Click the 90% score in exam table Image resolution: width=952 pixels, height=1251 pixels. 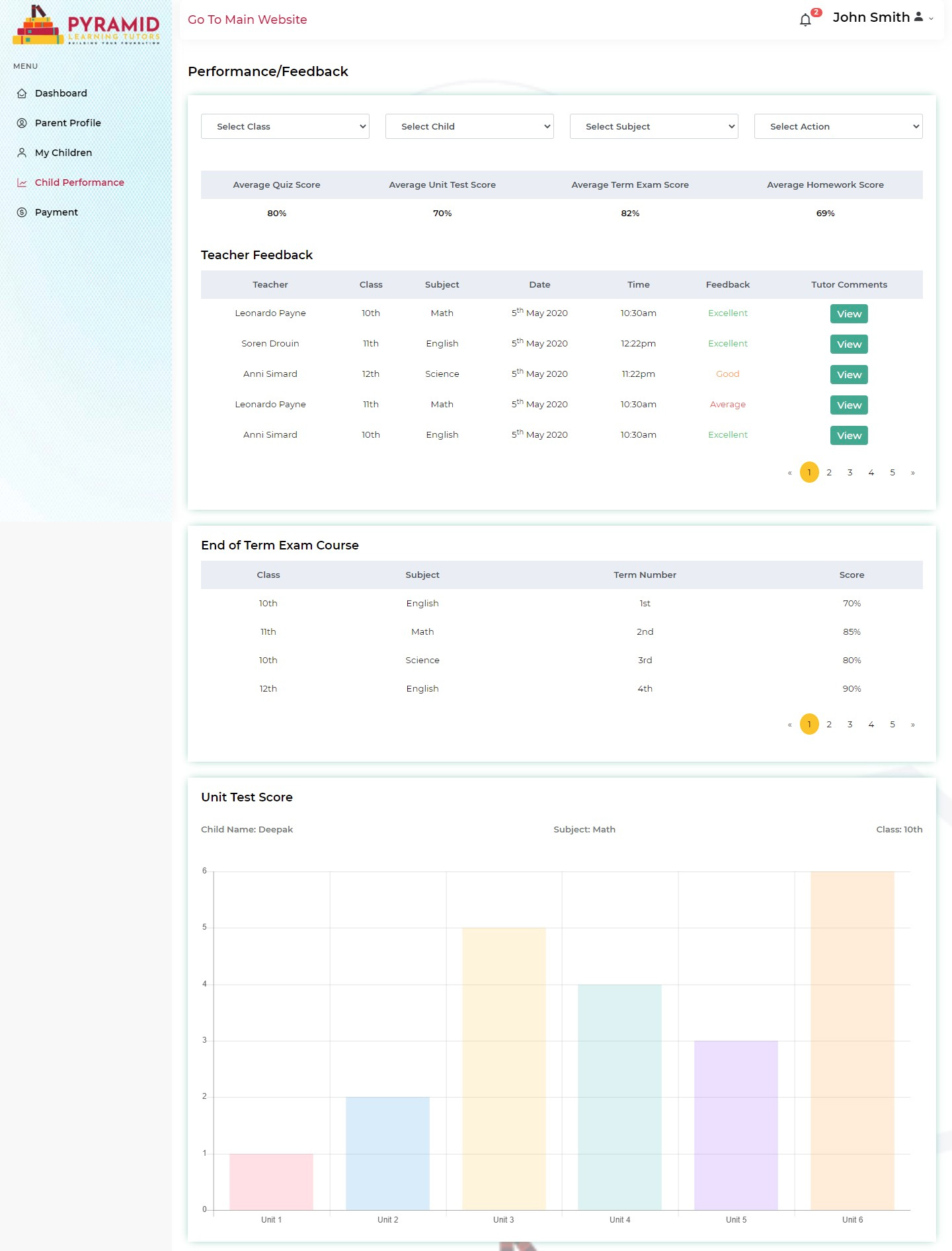click(x=852, y=689)
